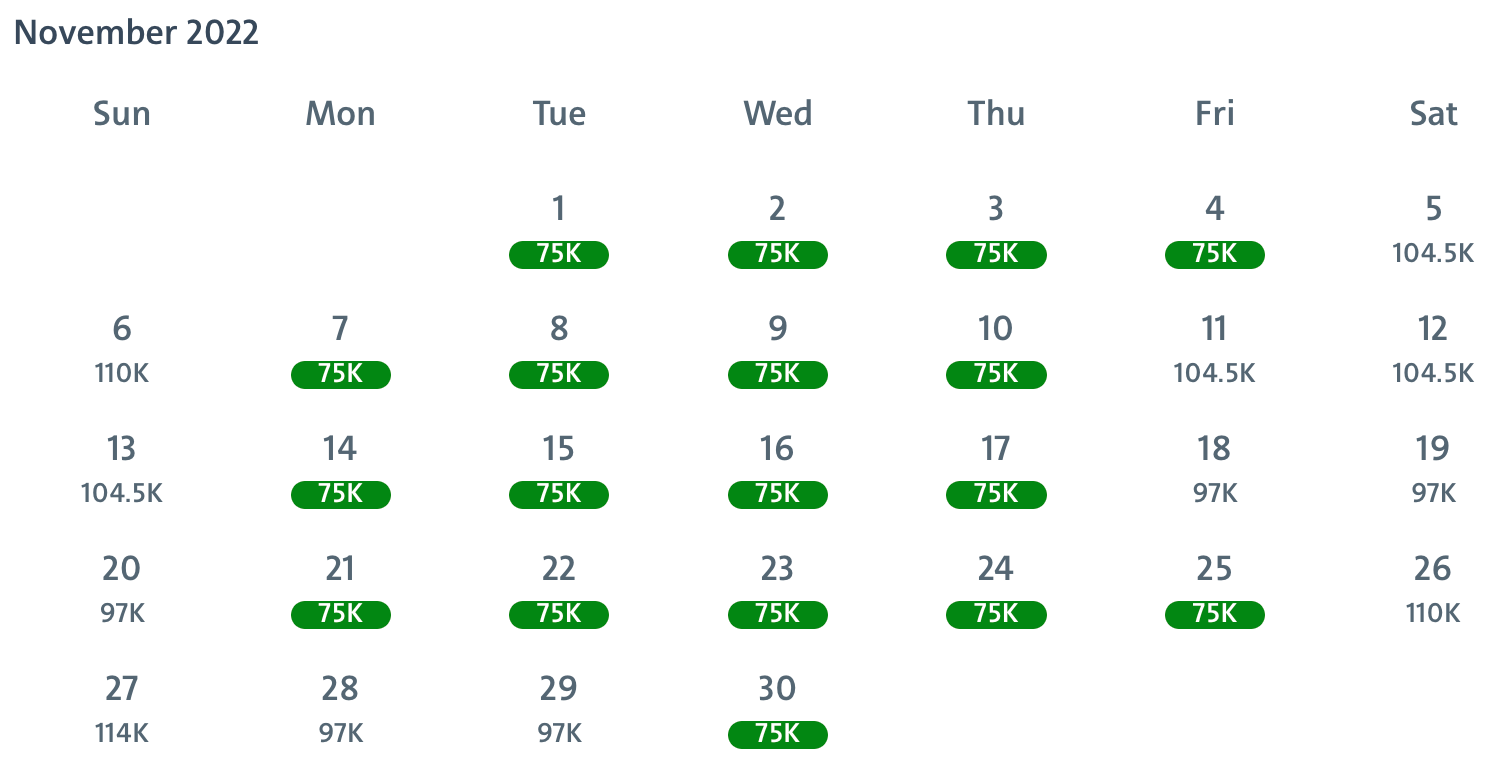This screenshot has width=1512, height=784.
Task: Select Monday November 7 75K badge
Action: 340,374
